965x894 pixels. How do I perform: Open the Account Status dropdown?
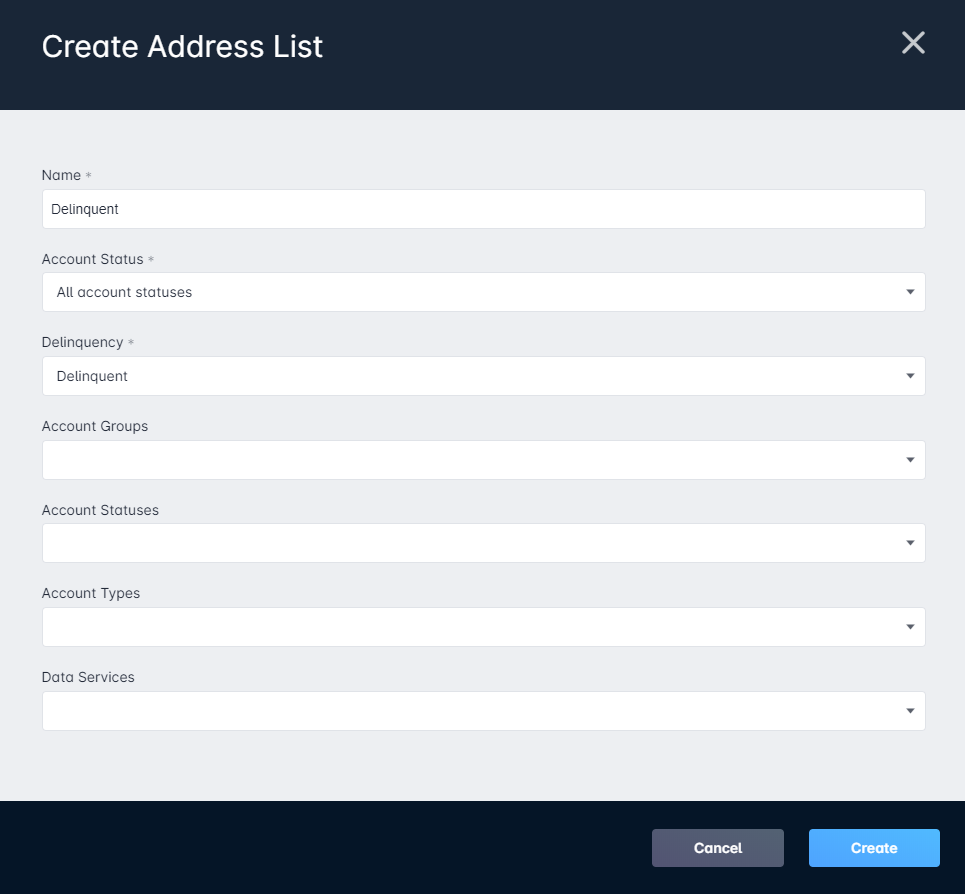484,292
